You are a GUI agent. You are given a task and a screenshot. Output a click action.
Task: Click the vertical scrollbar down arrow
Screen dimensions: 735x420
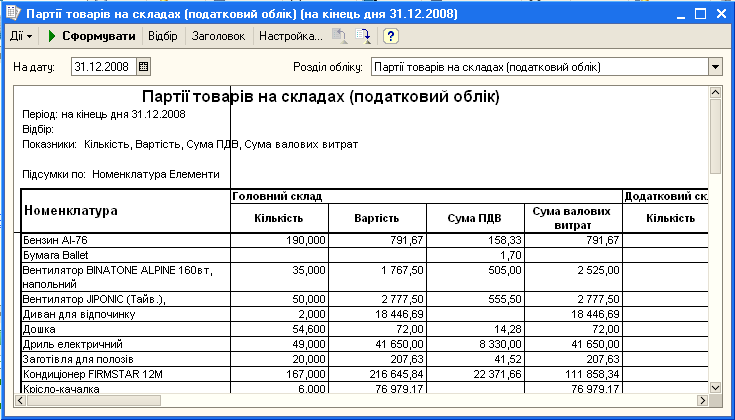click(x=715, y=388)
